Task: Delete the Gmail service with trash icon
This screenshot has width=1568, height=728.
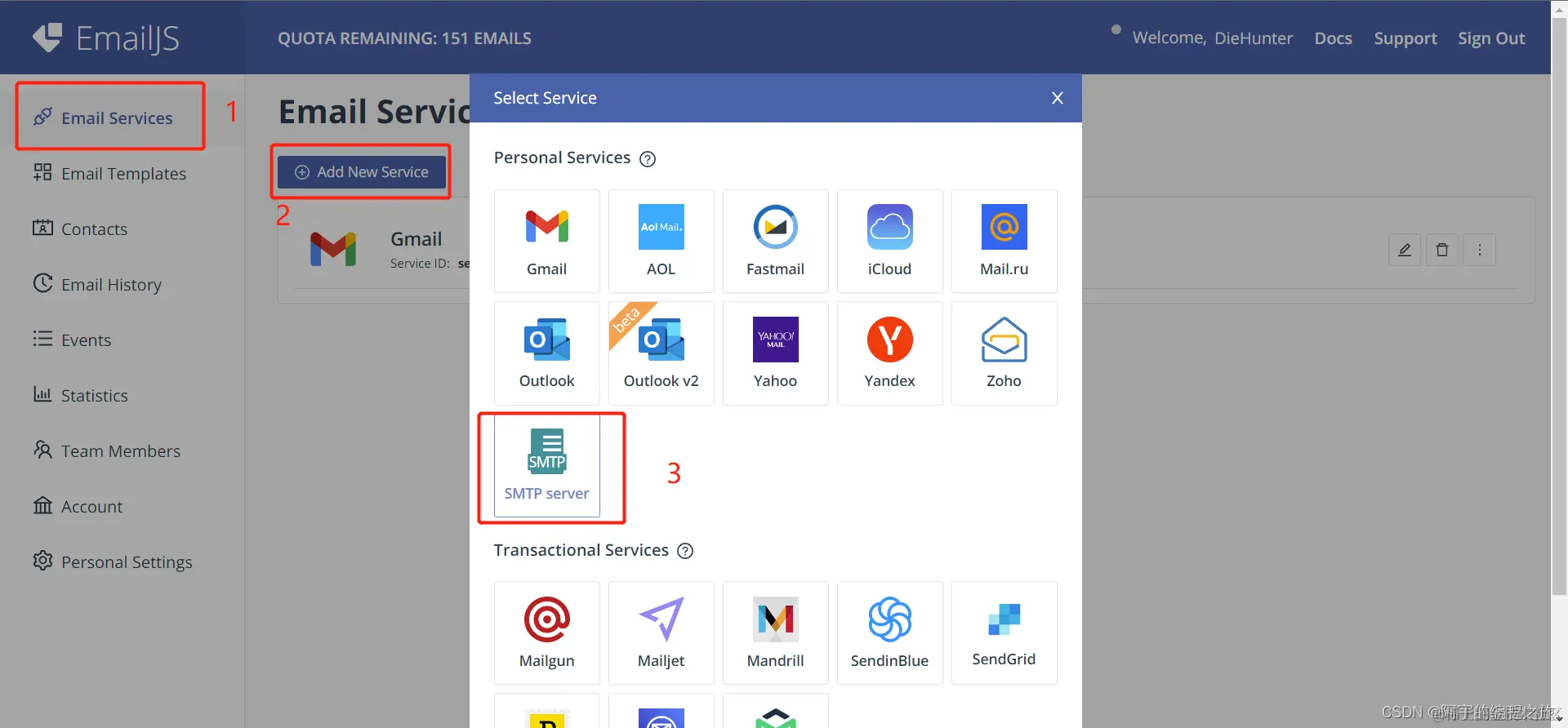Action: [x=1442, y=250]
